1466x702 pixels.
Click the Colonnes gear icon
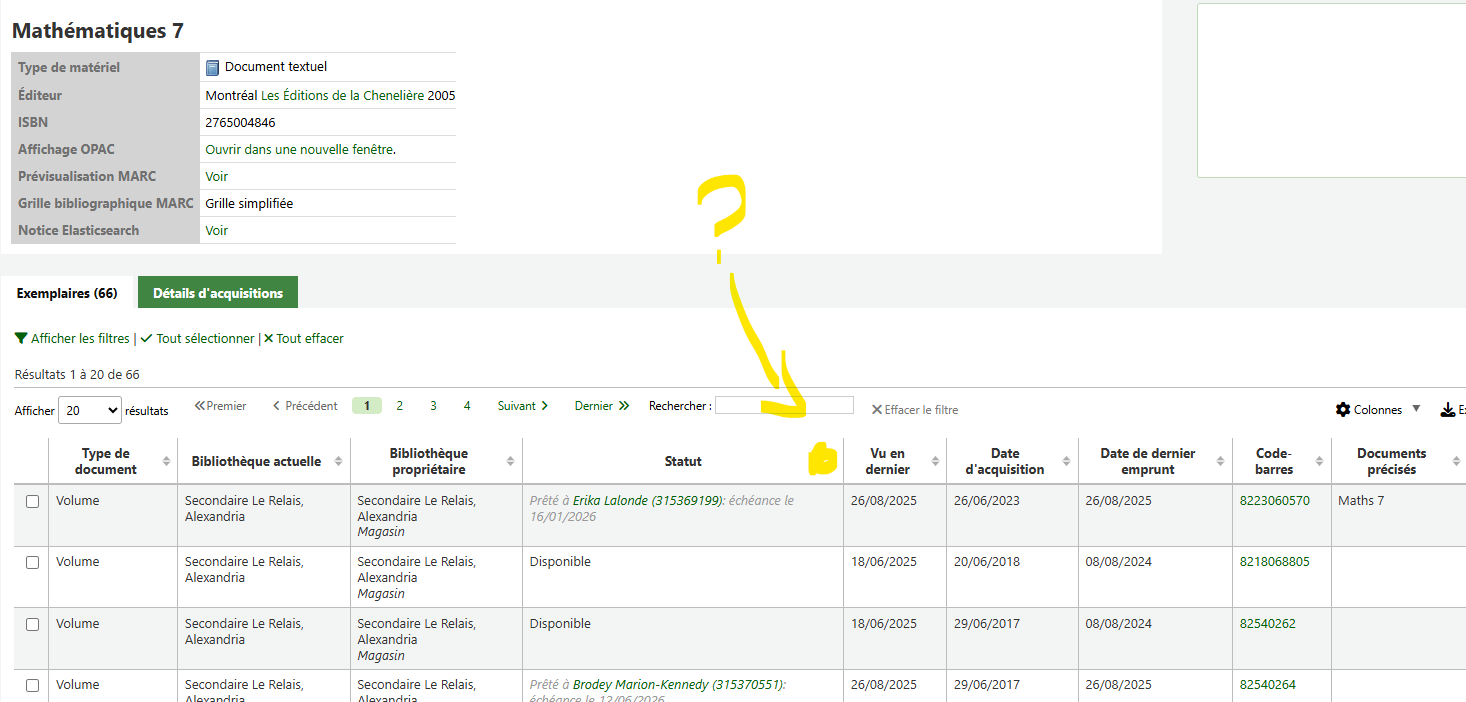[x=1343, y=410]
